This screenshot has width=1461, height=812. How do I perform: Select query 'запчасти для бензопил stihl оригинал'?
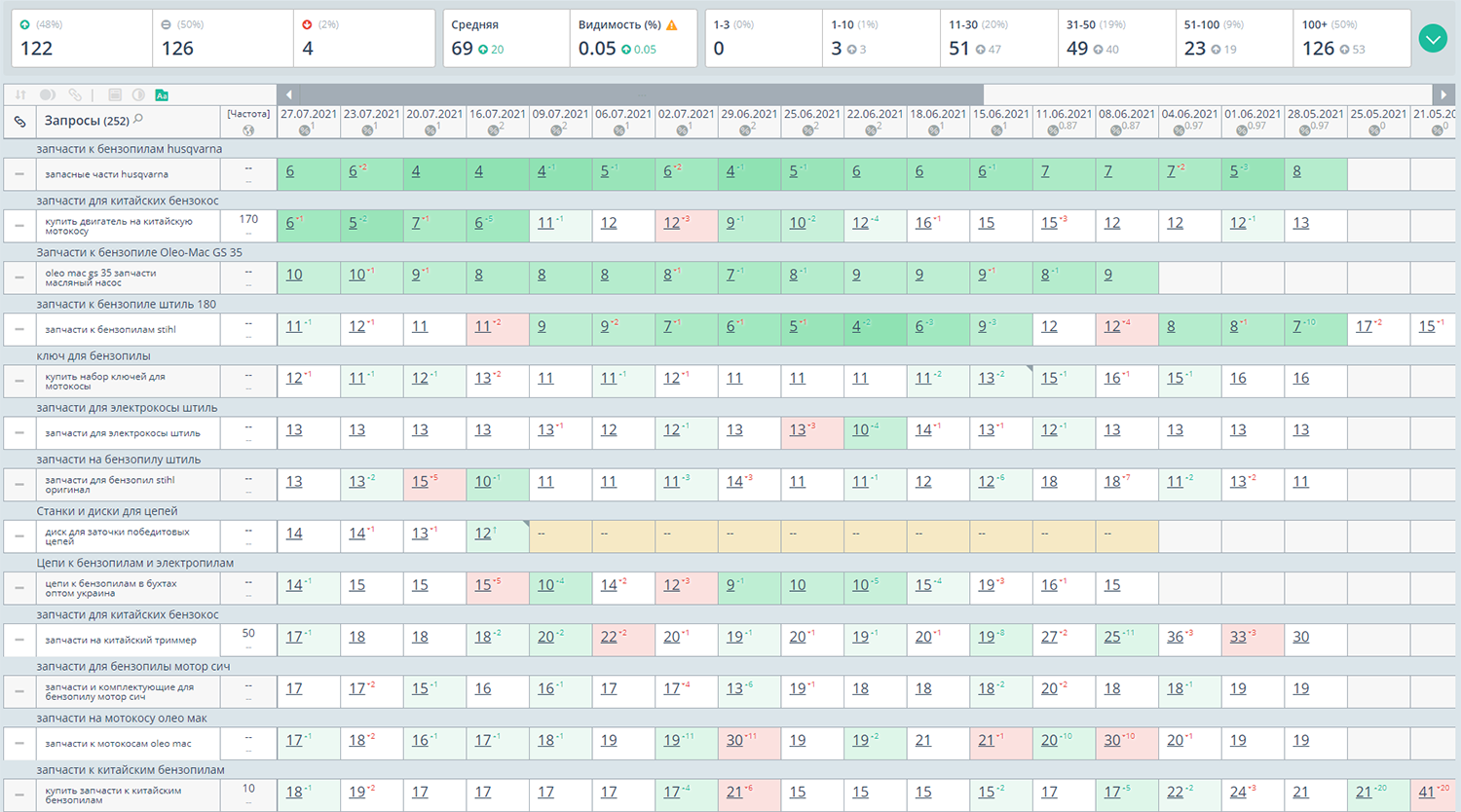pos(110,485)
